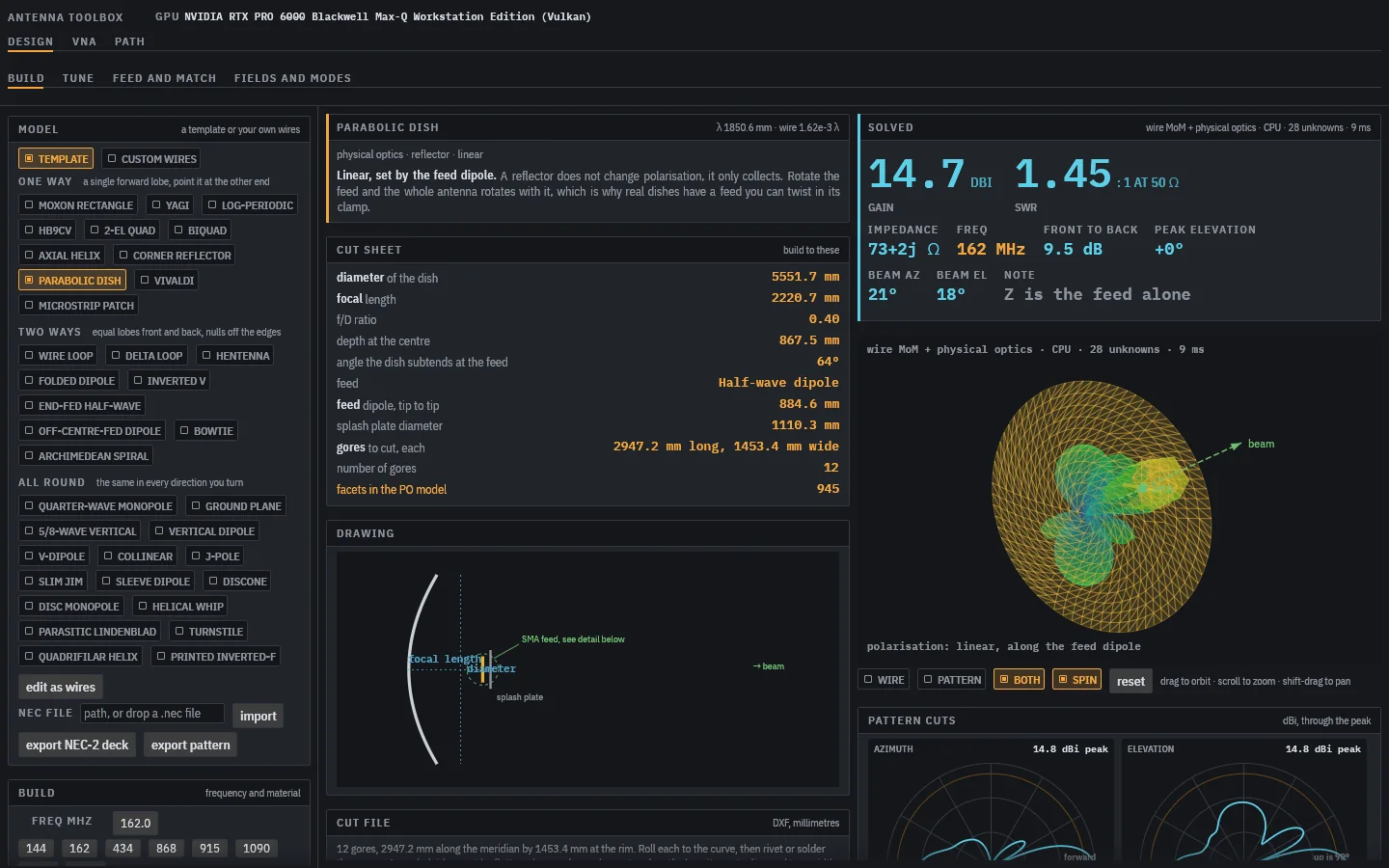1389x868 pixels.
Task: Set frequency preset to 144 MHz
Action: click(x=36, y=848)
